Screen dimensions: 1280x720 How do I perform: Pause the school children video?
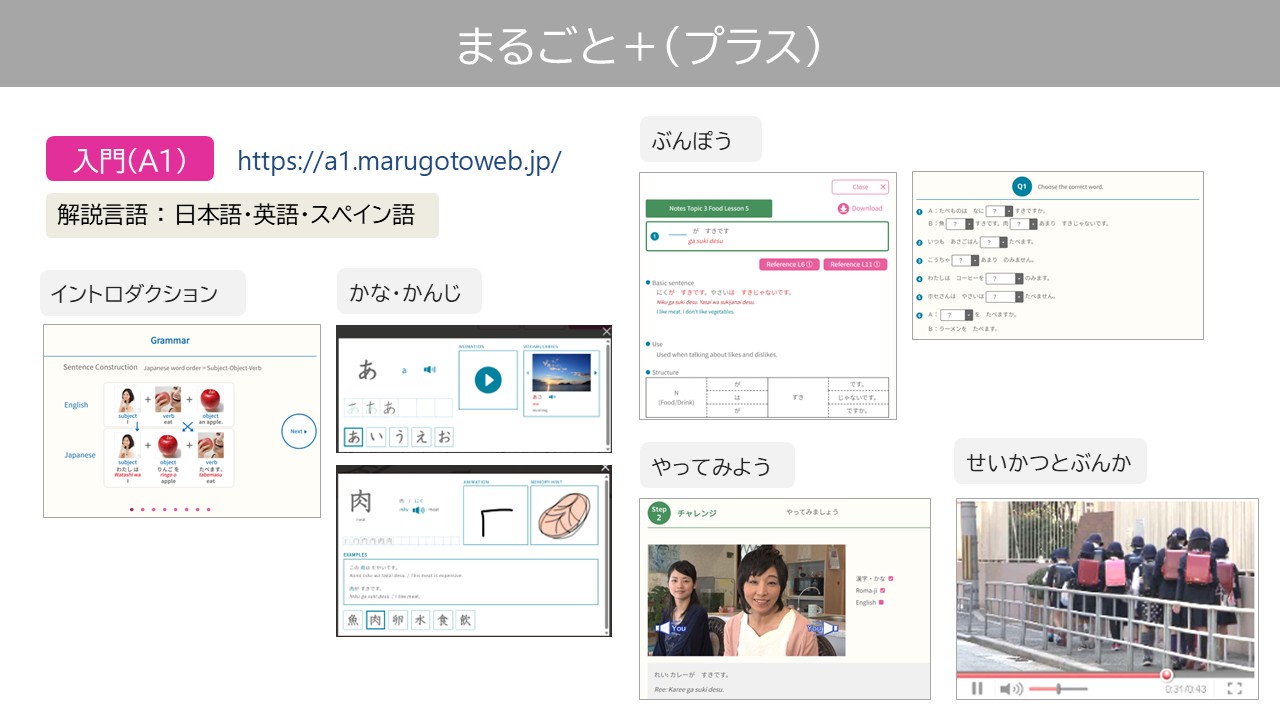click(x=977, y=688)
